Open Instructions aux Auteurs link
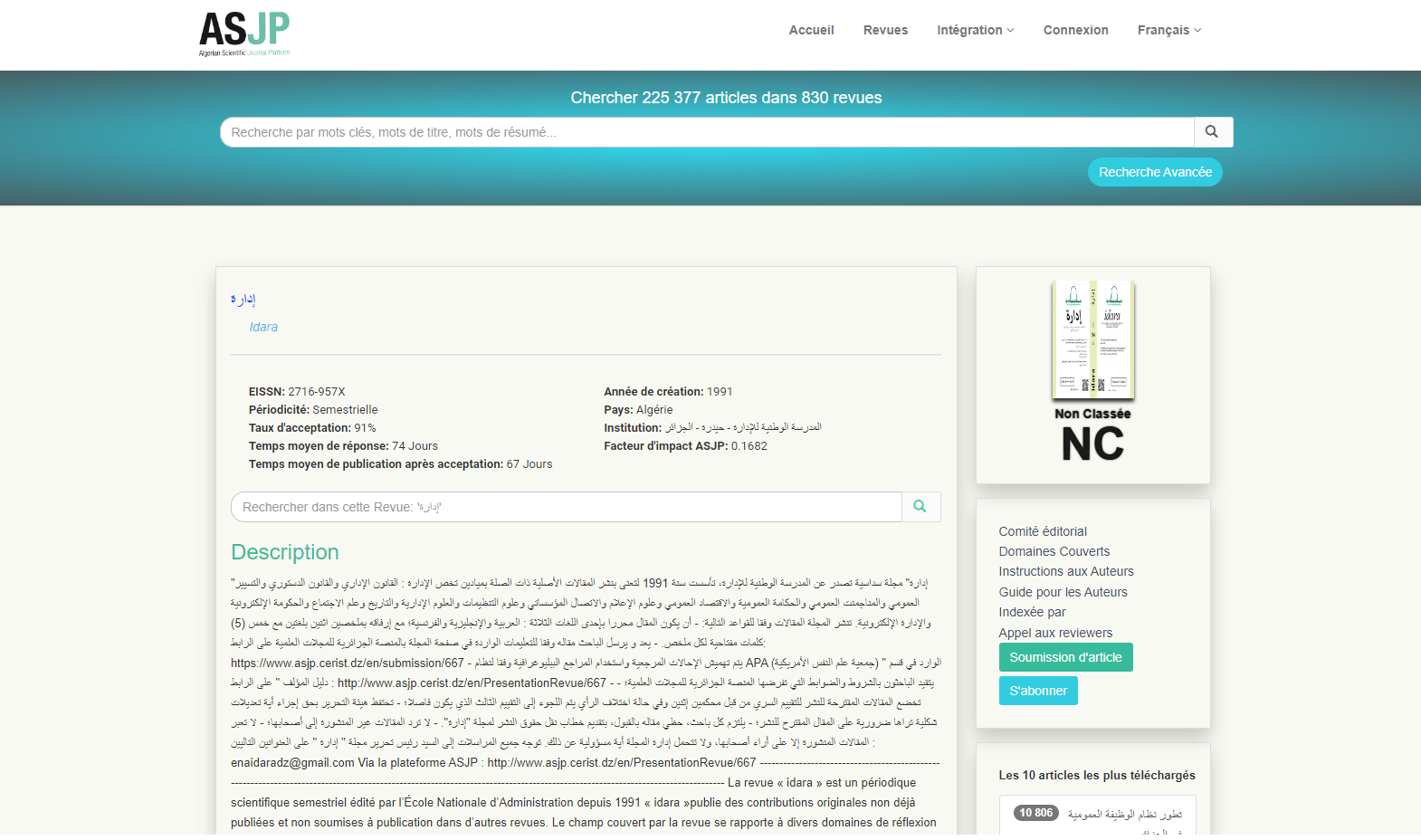The width and height of the screenshot is (1421, 840). [x=1065, y=571]
